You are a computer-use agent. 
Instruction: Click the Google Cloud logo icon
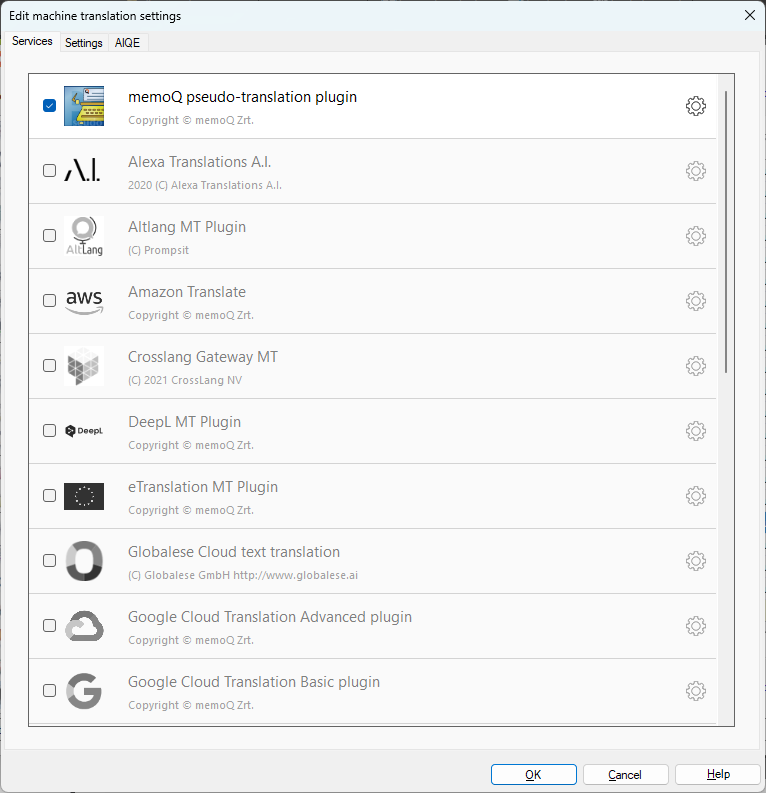(84, 626)
